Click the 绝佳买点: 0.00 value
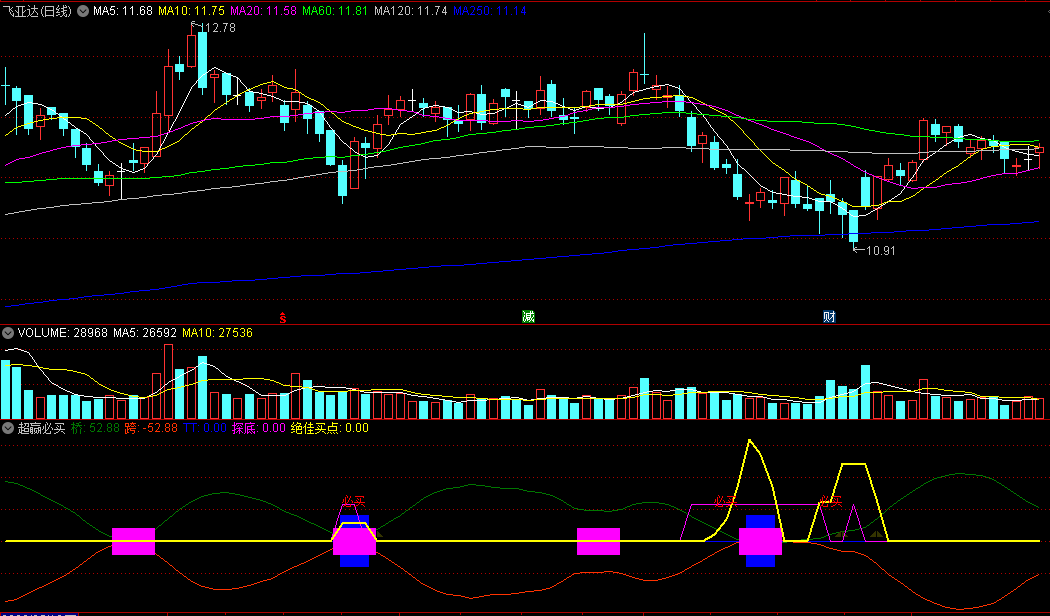 click(329, 428)
